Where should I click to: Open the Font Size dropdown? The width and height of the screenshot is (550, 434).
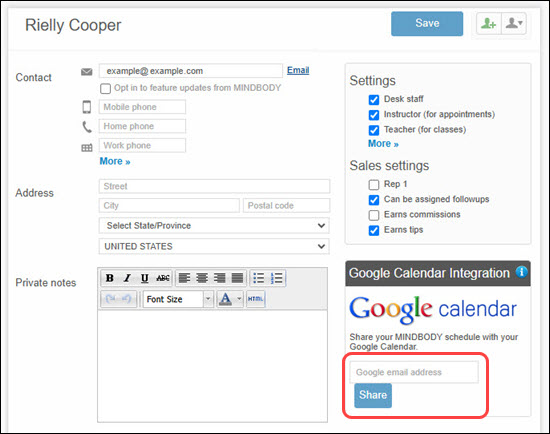pos(178,299)
